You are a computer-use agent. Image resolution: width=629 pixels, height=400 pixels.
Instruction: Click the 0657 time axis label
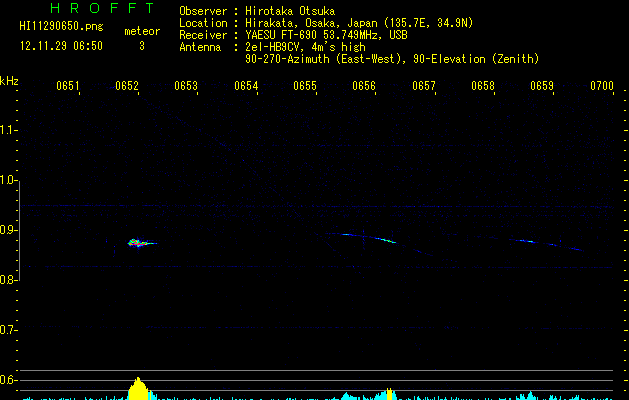click(424, 86)
